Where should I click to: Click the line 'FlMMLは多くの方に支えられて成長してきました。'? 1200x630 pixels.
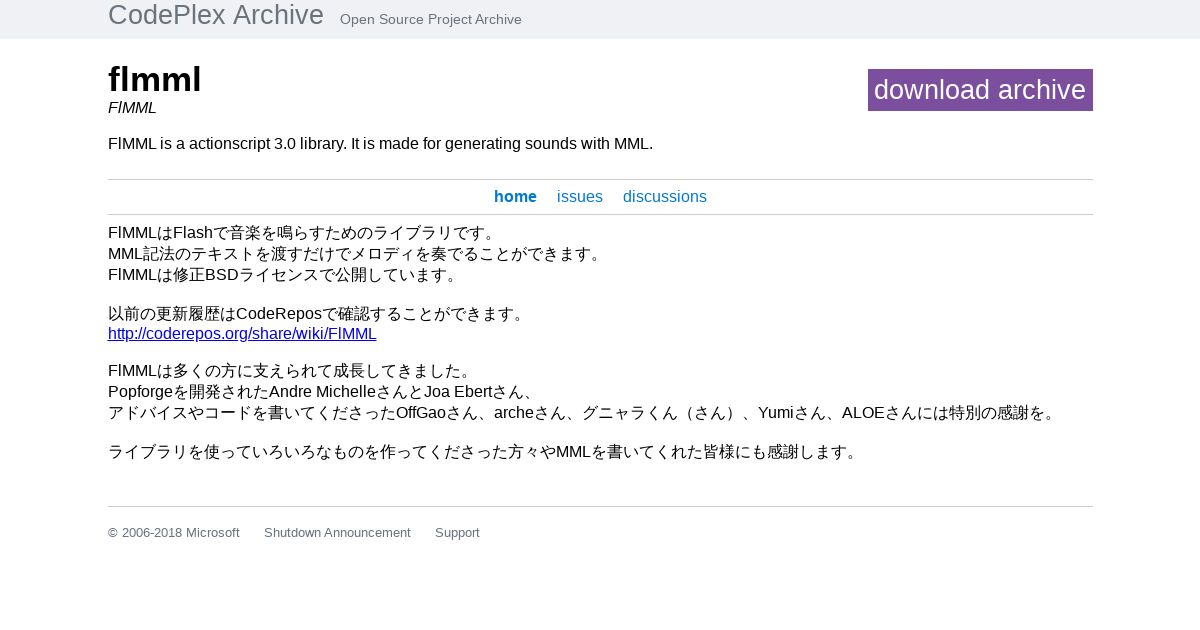coord(292,371)
